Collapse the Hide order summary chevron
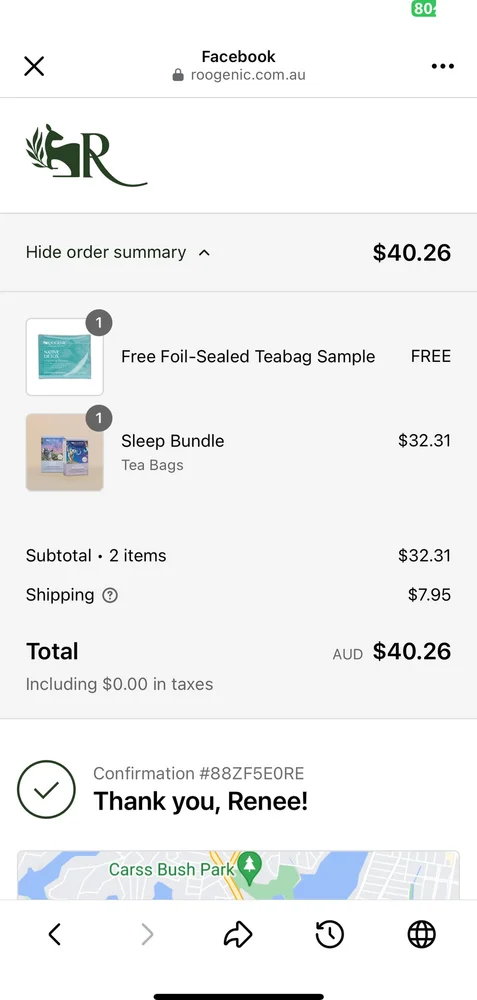The height and width of the screenshot is (1000, 477). pyautogui.click(x=204, y=253)
